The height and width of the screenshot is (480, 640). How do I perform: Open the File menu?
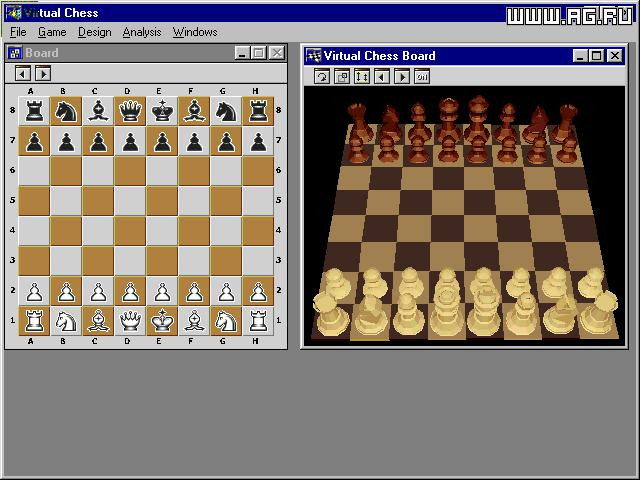tap(18, 32)
